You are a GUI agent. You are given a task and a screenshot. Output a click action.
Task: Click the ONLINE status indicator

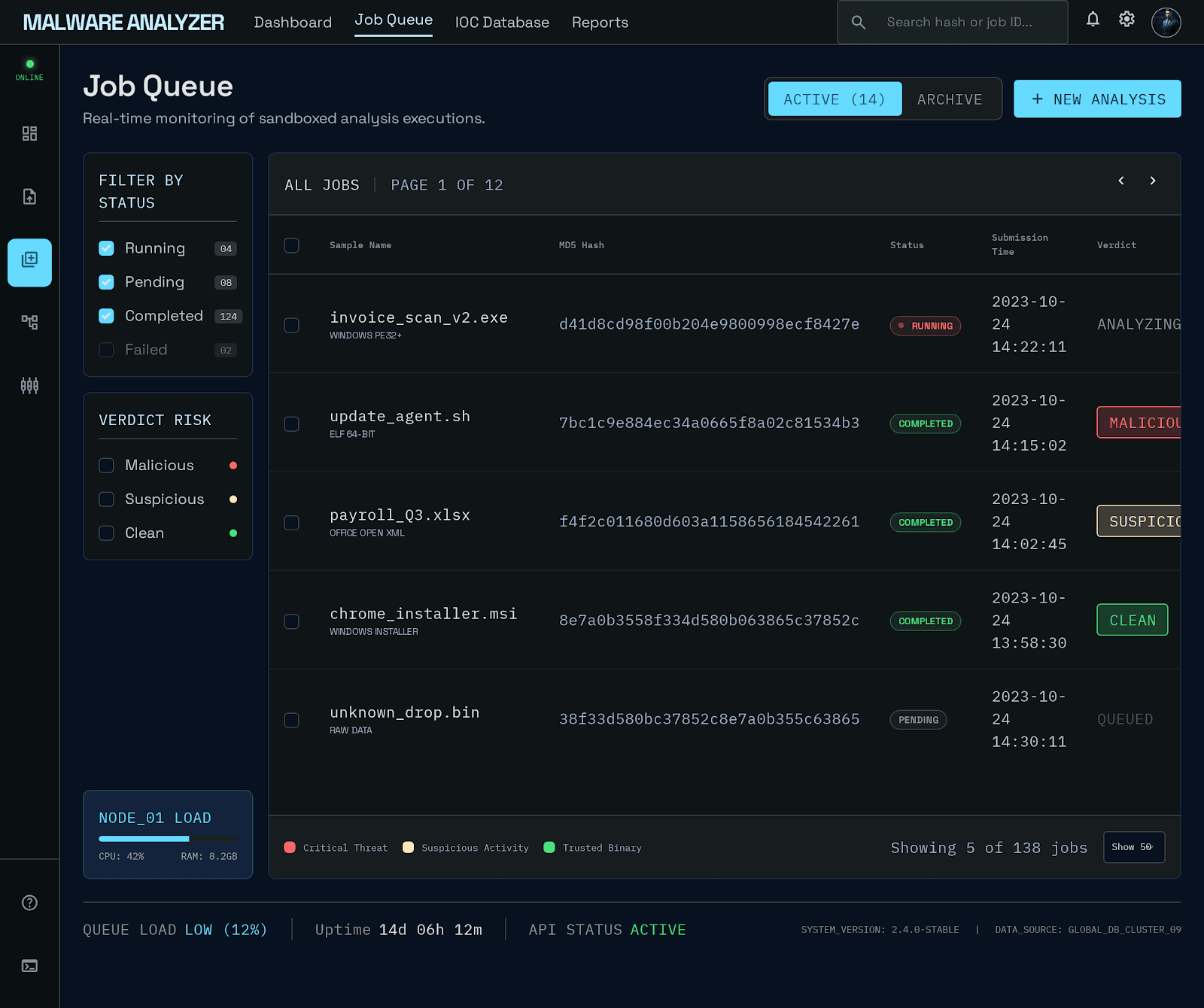coord(29,70)
